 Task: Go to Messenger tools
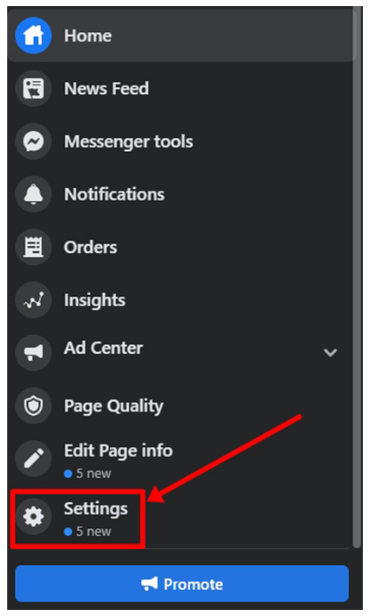coord(128,141)
